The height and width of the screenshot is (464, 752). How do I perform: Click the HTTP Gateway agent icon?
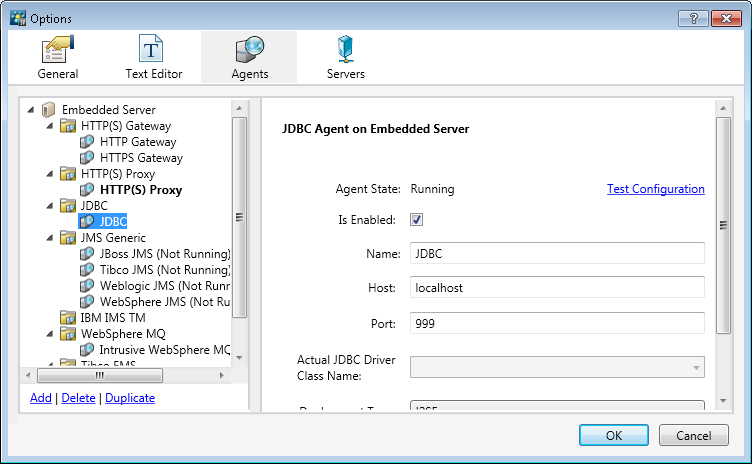(x=87, y=142)
